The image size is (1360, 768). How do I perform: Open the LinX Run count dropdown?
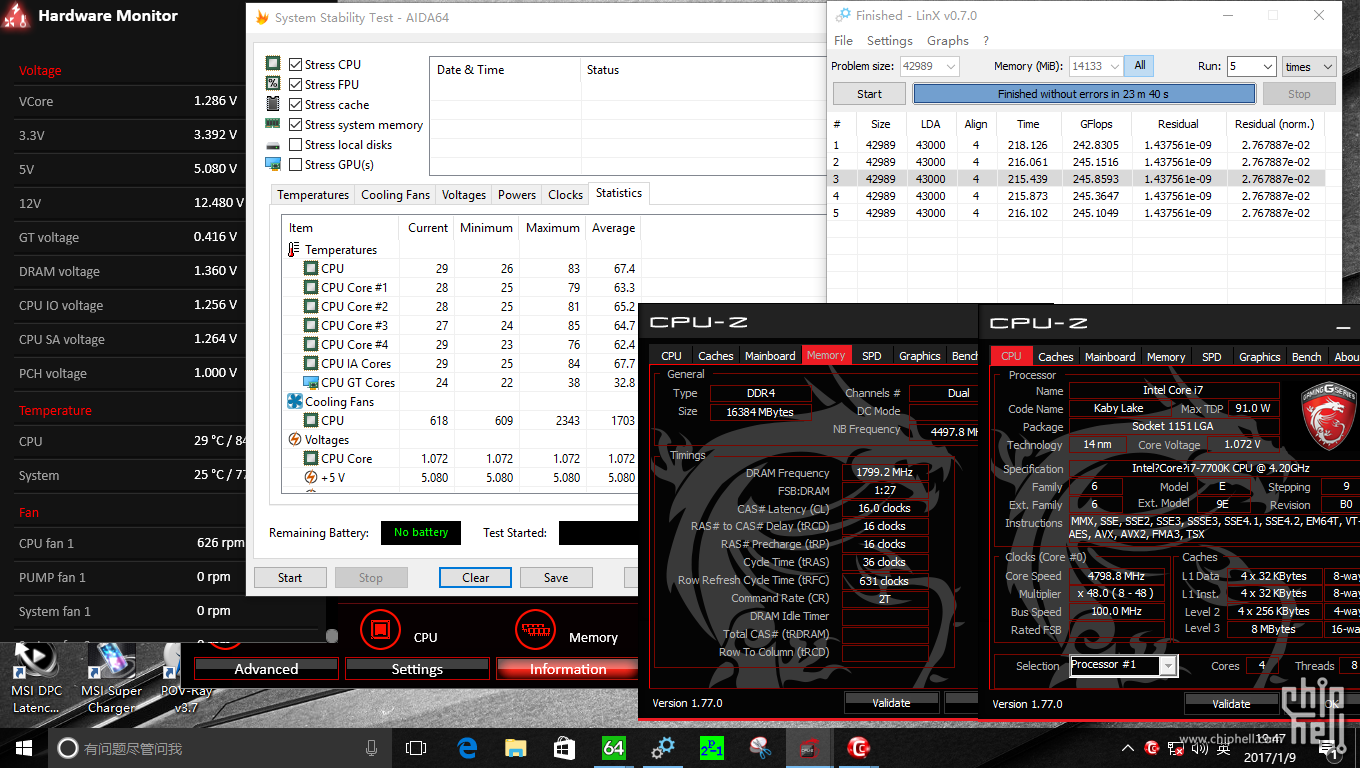tap(1266, 66)
